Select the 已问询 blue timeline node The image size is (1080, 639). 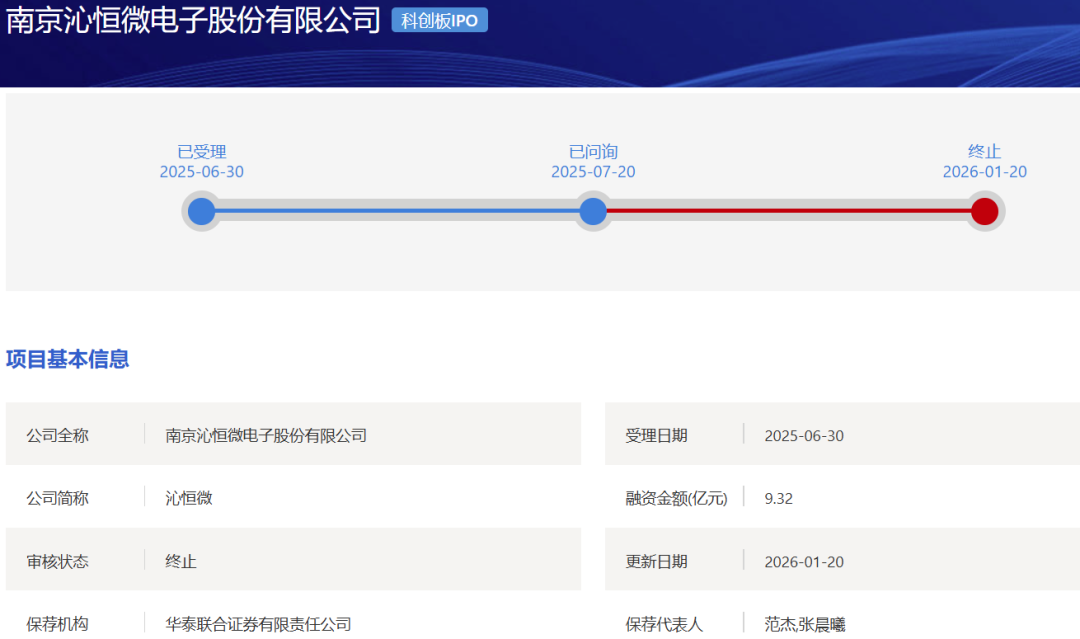point(593,211)
